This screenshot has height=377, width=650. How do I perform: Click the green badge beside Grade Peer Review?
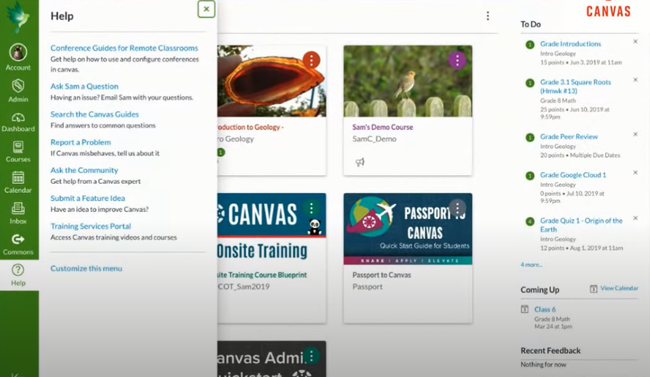coord(529,137)
